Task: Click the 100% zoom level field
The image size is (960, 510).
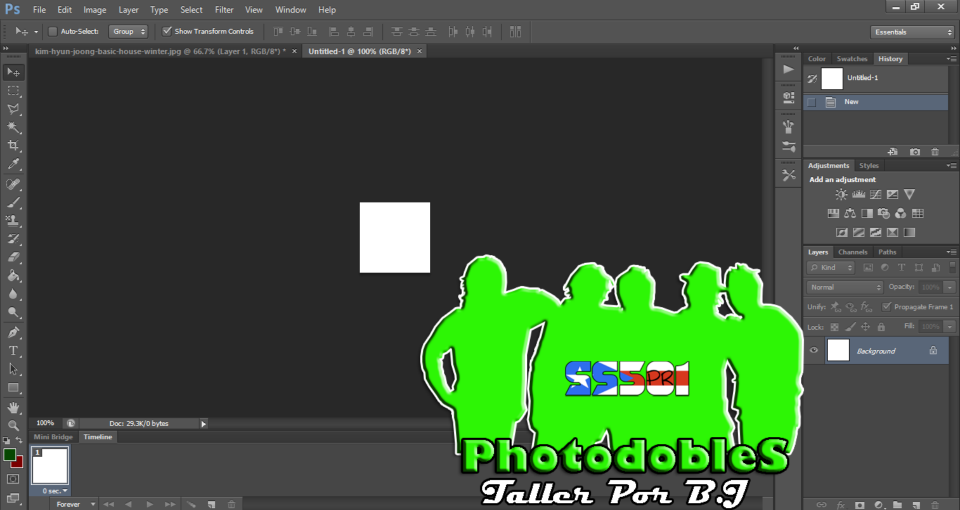Action: (x=45, y=424)
